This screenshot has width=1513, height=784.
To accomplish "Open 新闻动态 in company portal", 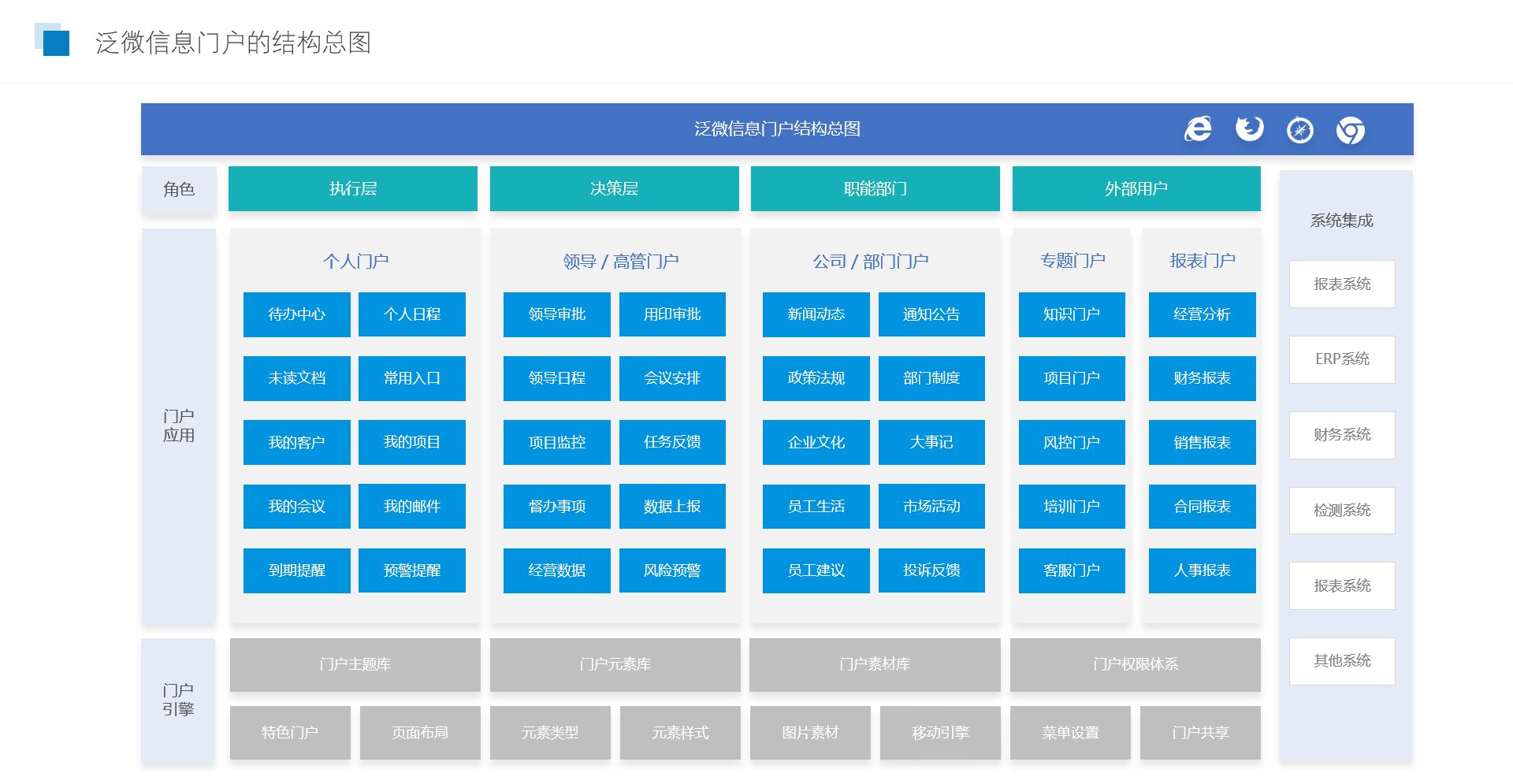I will (x=816, y=314).
